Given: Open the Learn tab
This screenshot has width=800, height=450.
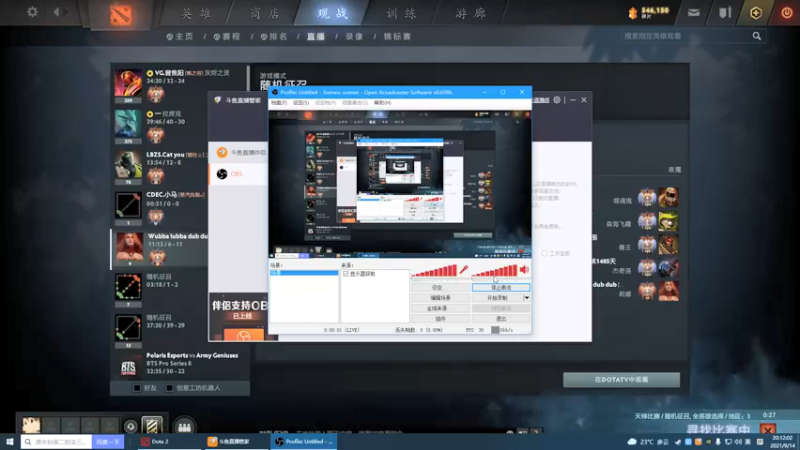Looking at the screenshot, I should pyautogui.click(x=402, y=13).
